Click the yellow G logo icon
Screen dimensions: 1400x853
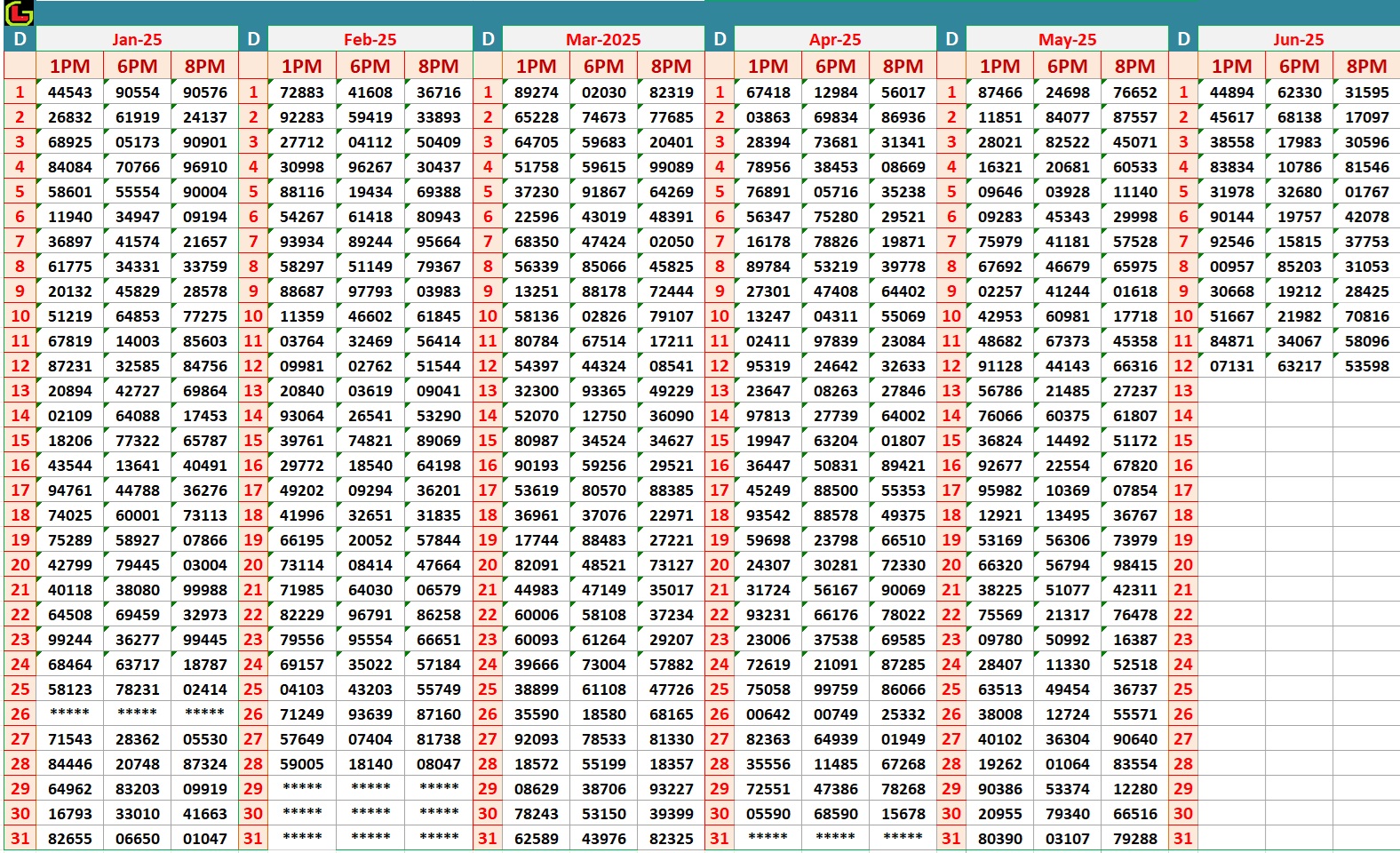19,12
